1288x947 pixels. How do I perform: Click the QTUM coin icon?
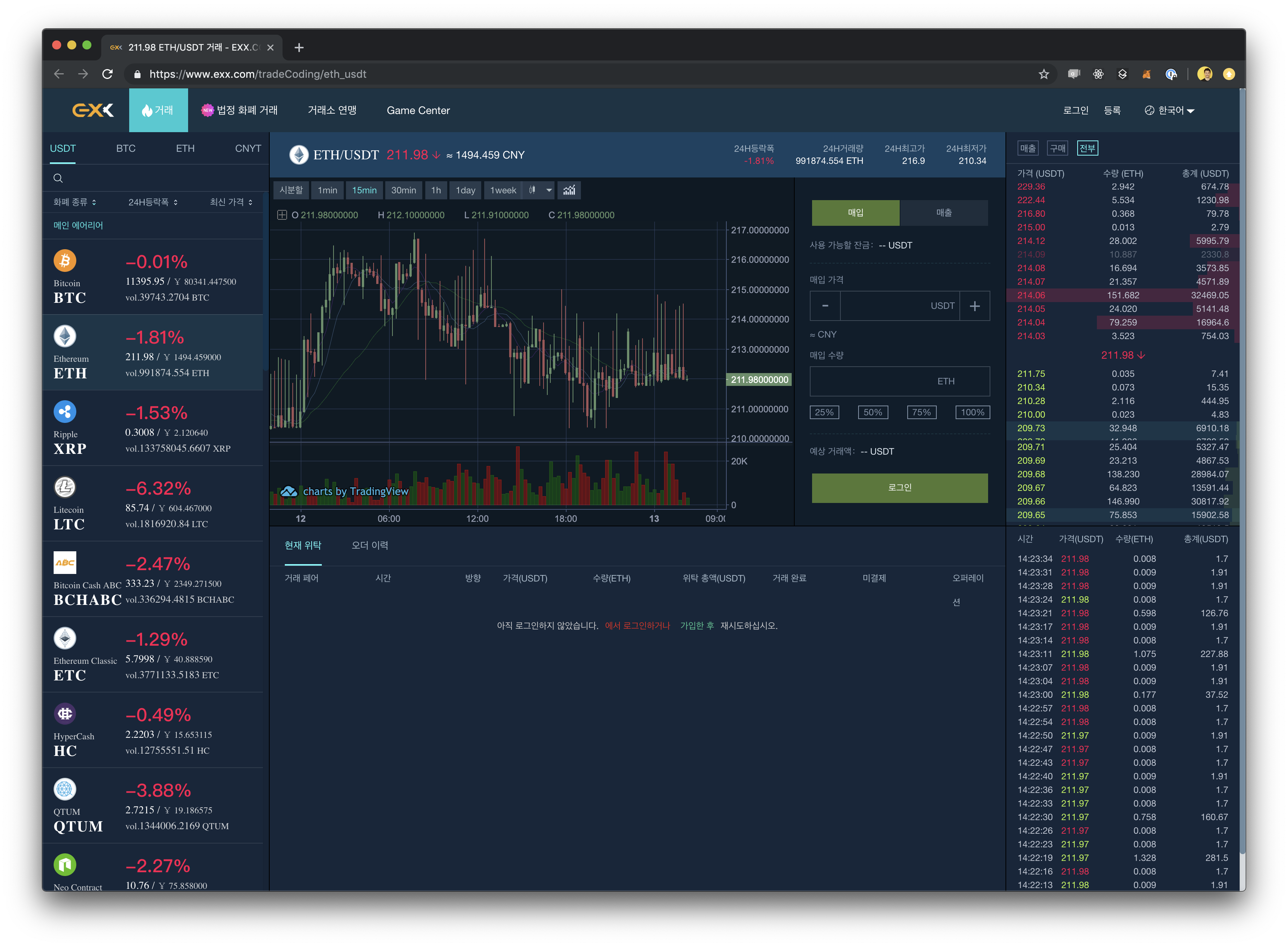tap(65, 790)
